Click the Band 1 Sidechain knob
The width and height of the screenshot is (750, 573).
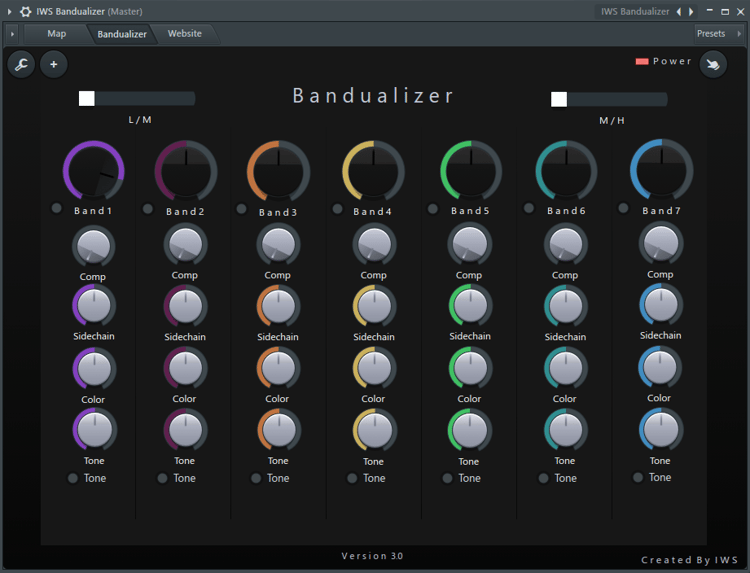pos(94,306)
